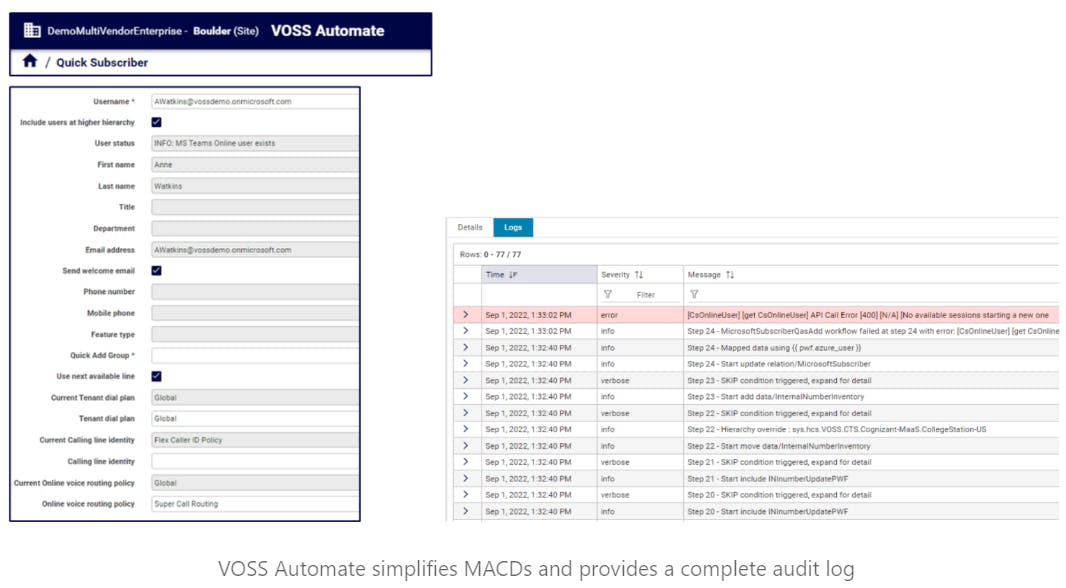Expand the Mapped data using pwf.azure_user row
1066x588 pixels.
pyautogui.click(x=465, y=347)
